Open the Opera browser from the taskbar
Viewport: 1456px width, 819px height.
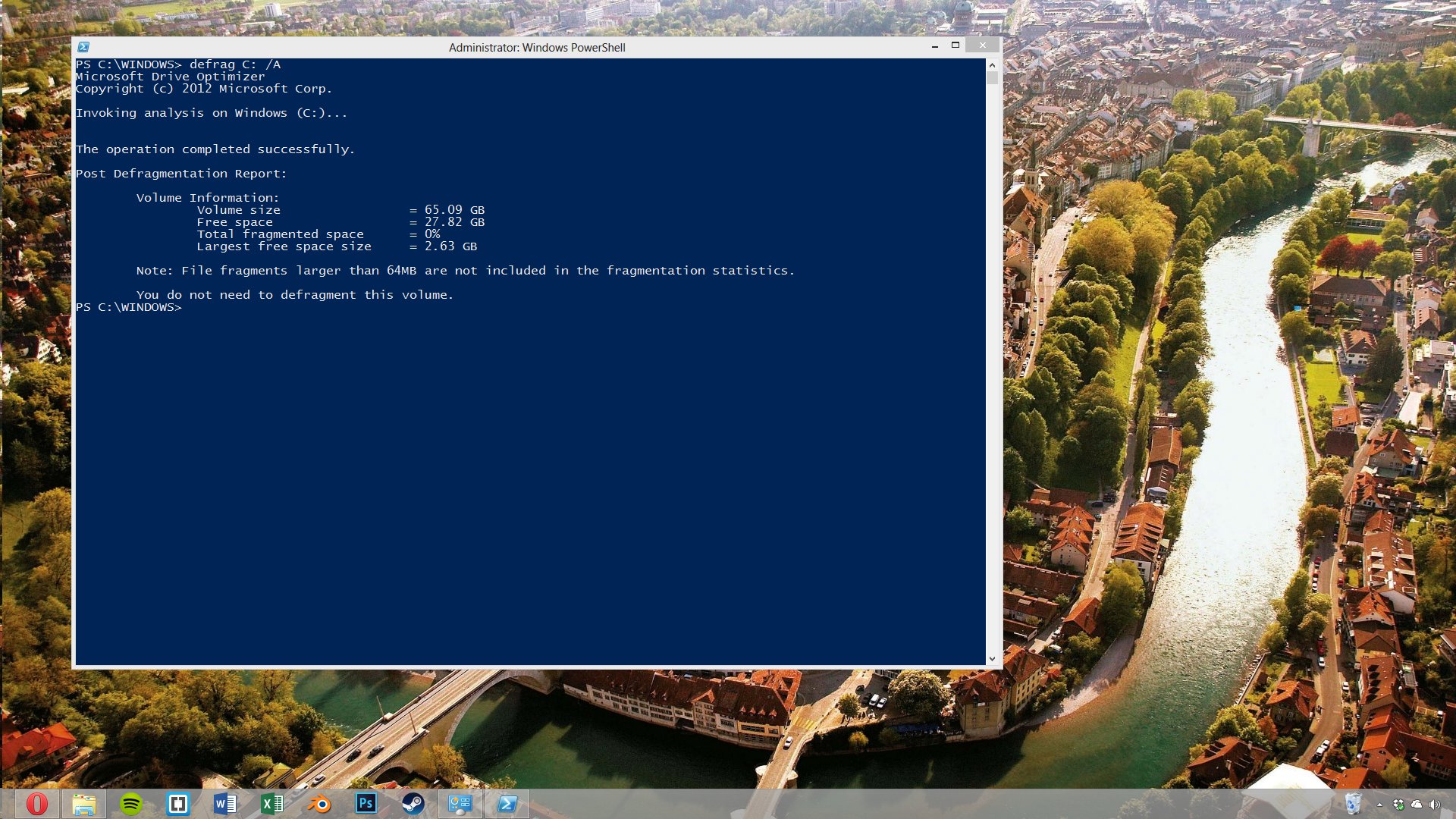36,804
